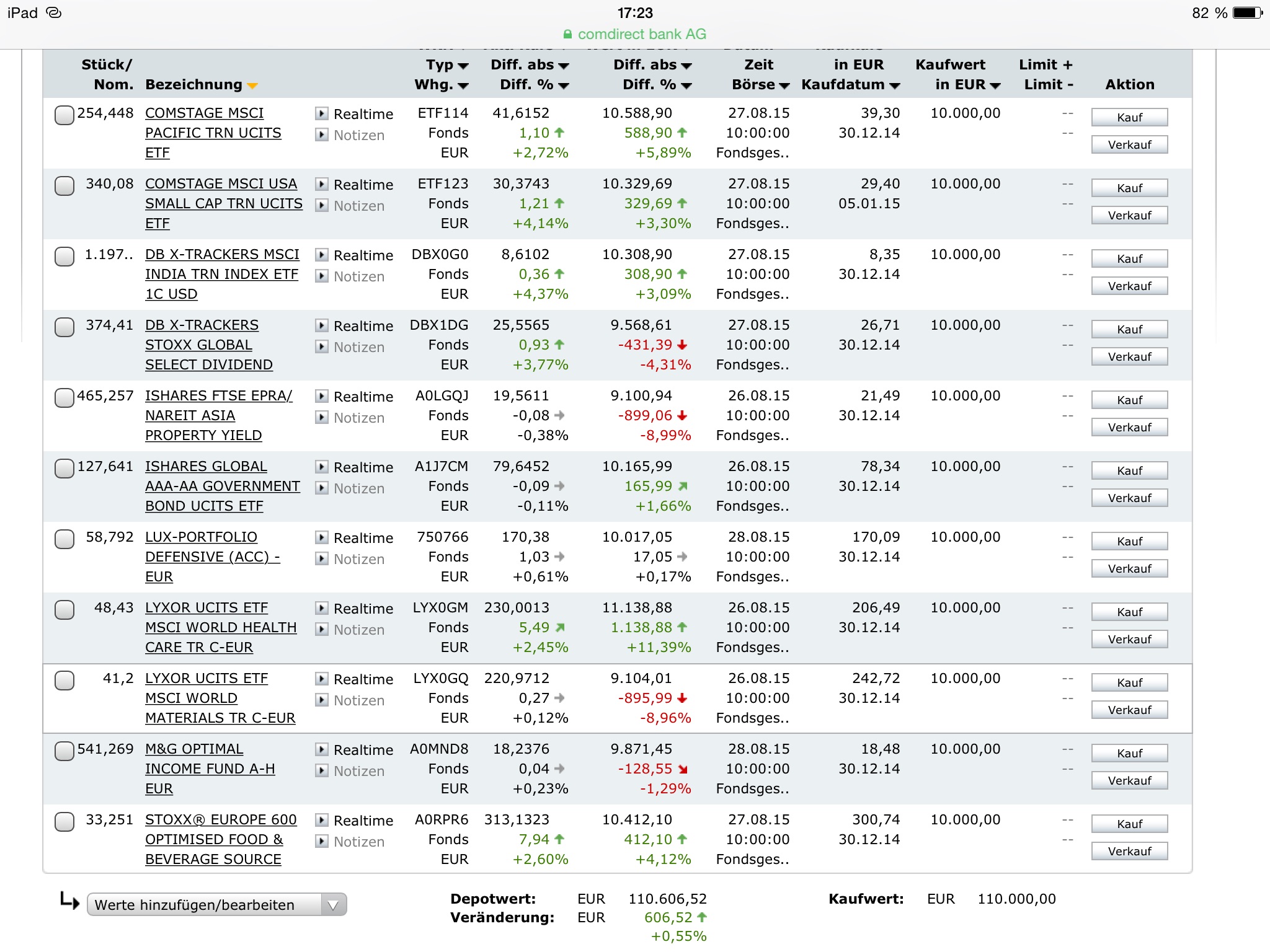Open the Realtime icon for COMSTAGE MSCI PACIFIC
The width and height of the screenshot is (1270, 952).
(x=321, y=113)
